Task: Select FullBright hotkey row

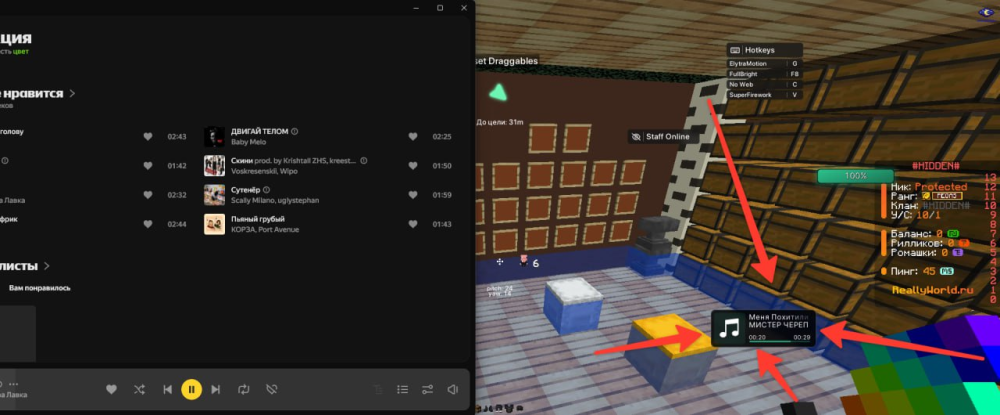Action: click(764, 74)
